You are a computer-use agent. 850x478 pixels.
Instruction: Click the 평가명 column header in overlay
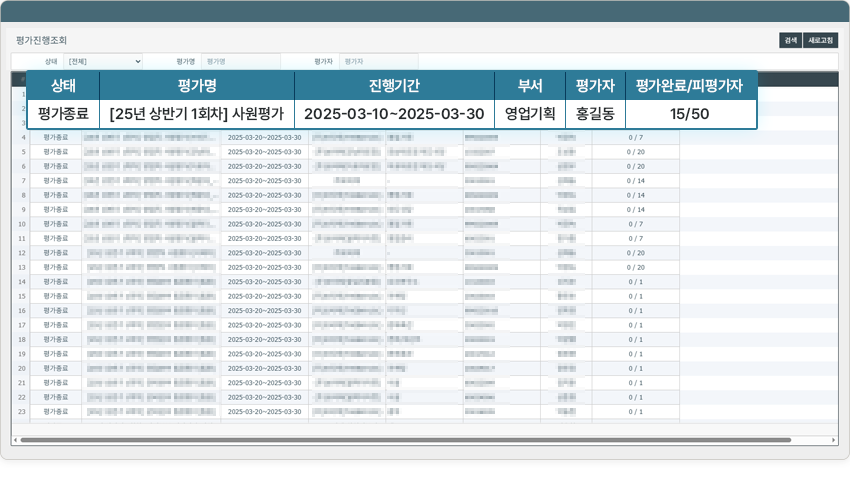197,85
